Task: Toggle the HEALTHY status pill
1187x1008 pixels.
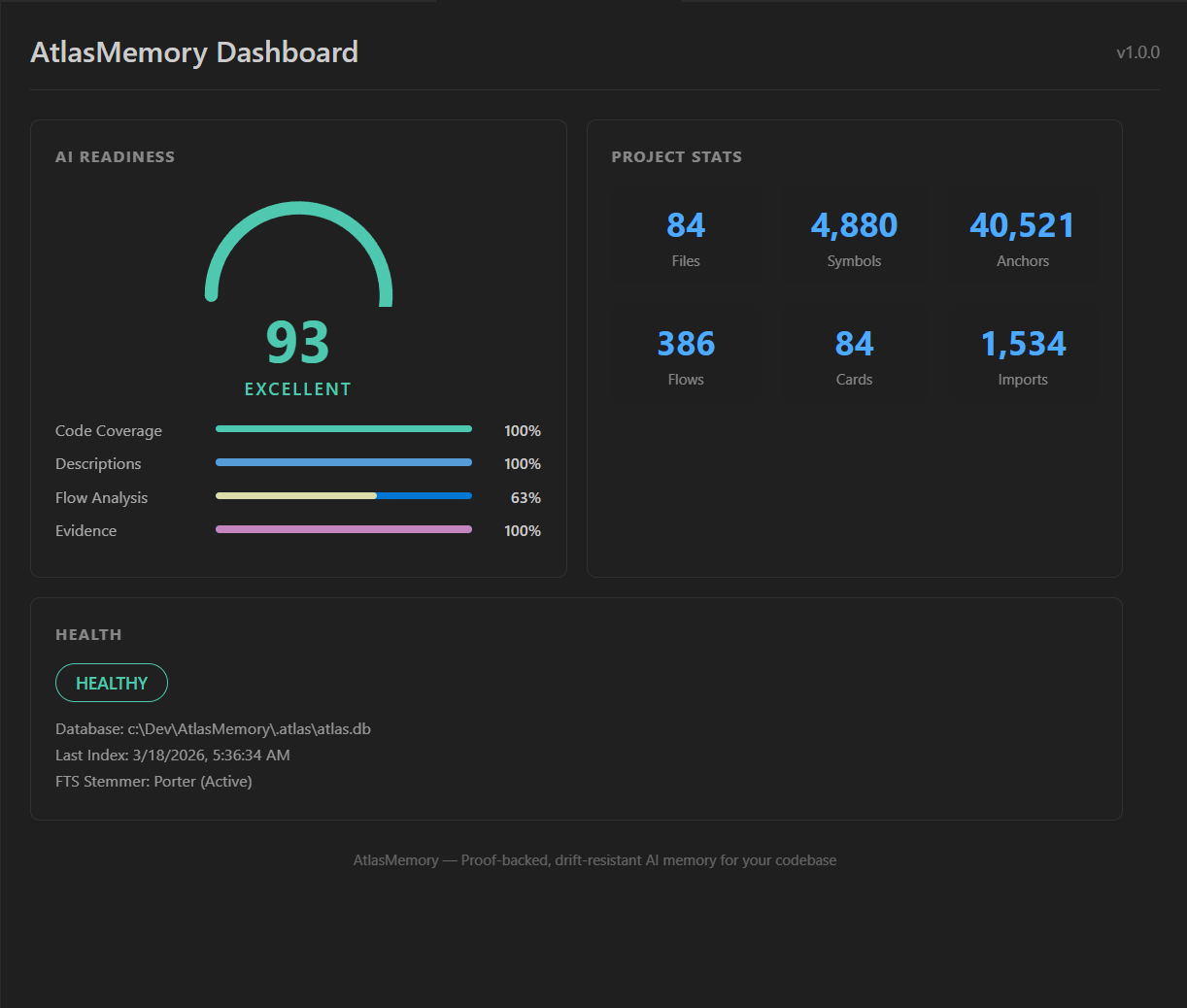Action: click(x=111, y=683)
